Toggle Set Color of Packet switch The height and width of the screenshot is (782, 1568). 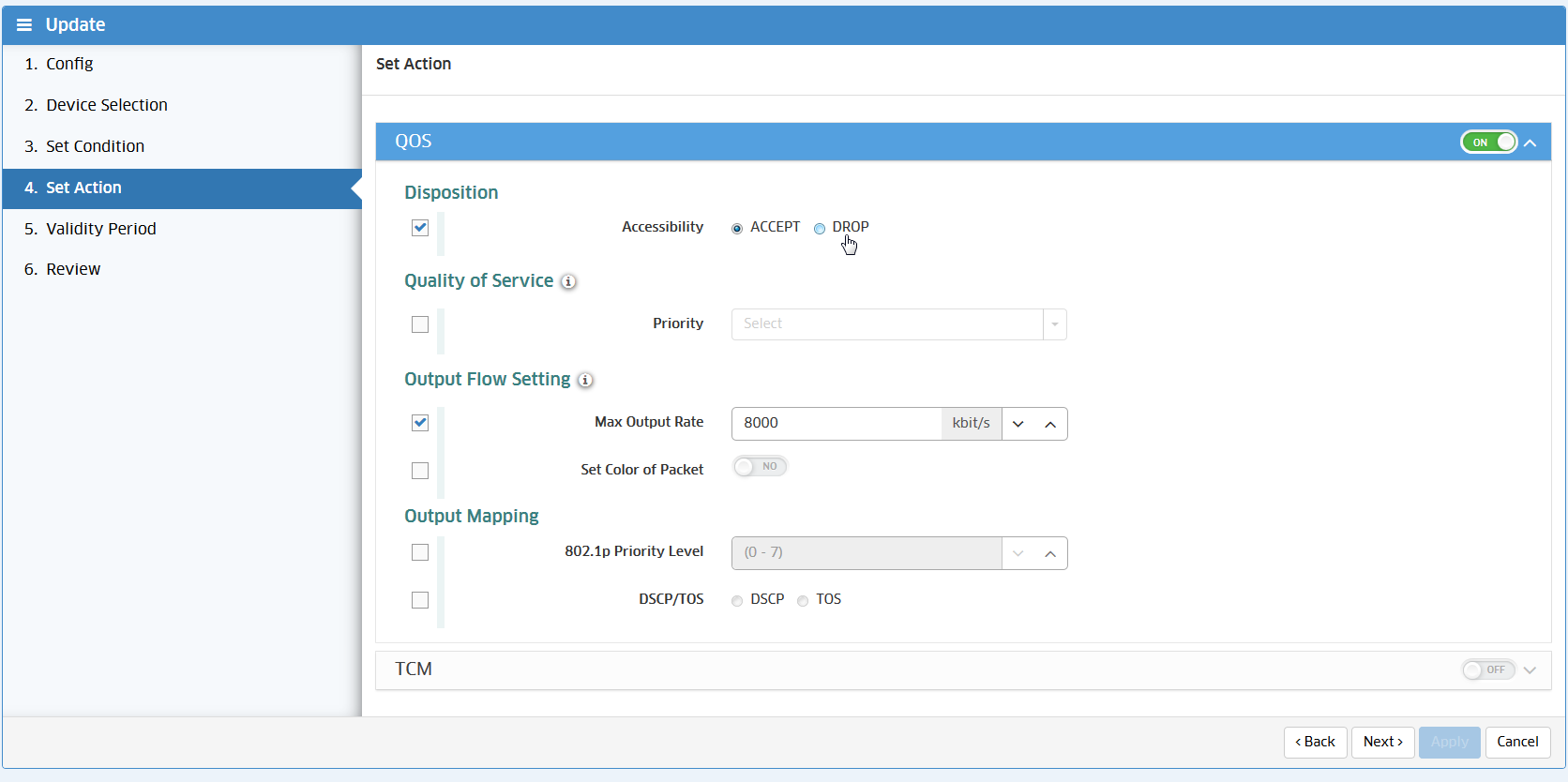760,467
